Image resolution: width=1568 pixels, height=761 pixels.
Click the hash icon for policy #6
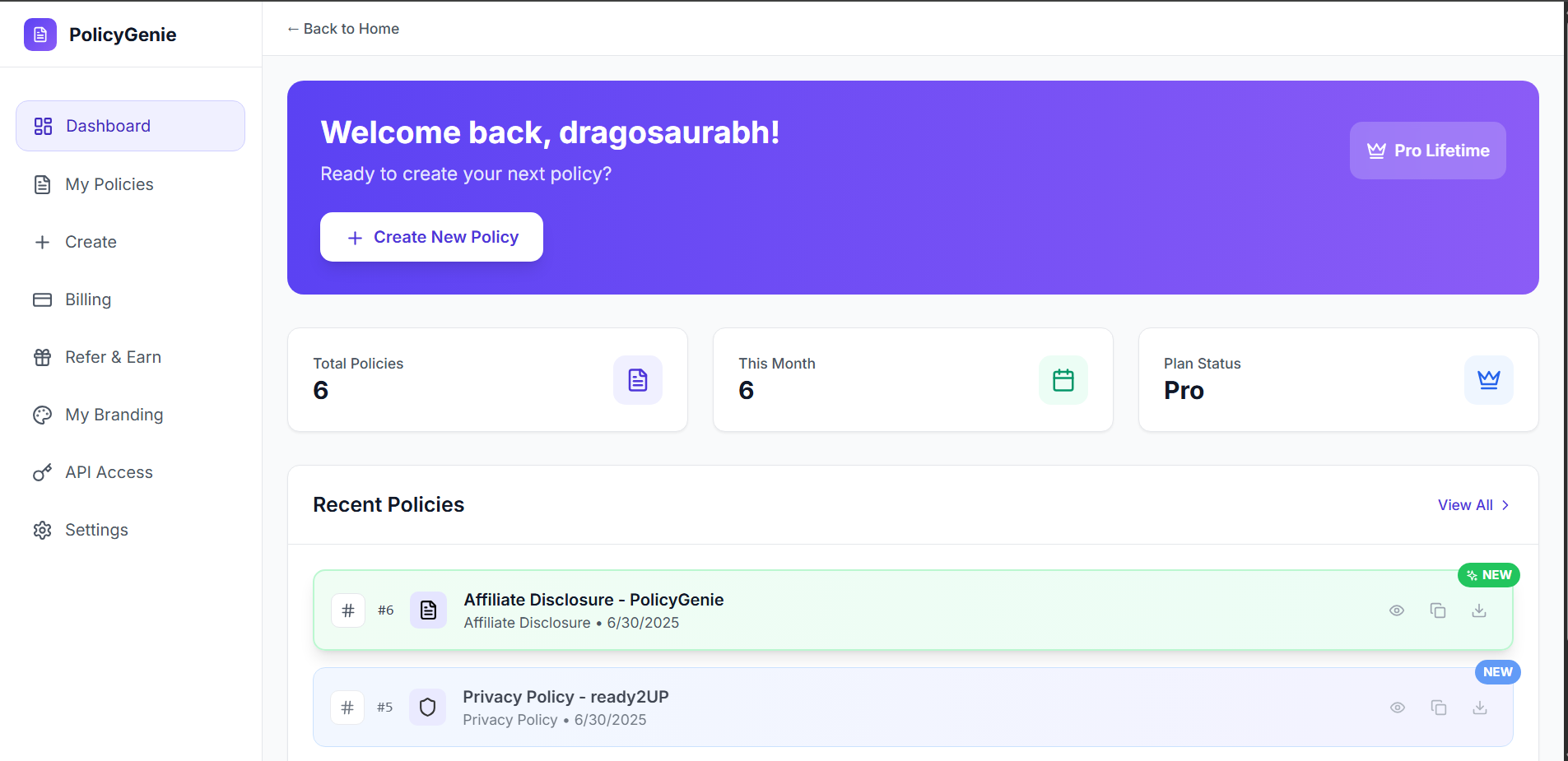(348, 610)
